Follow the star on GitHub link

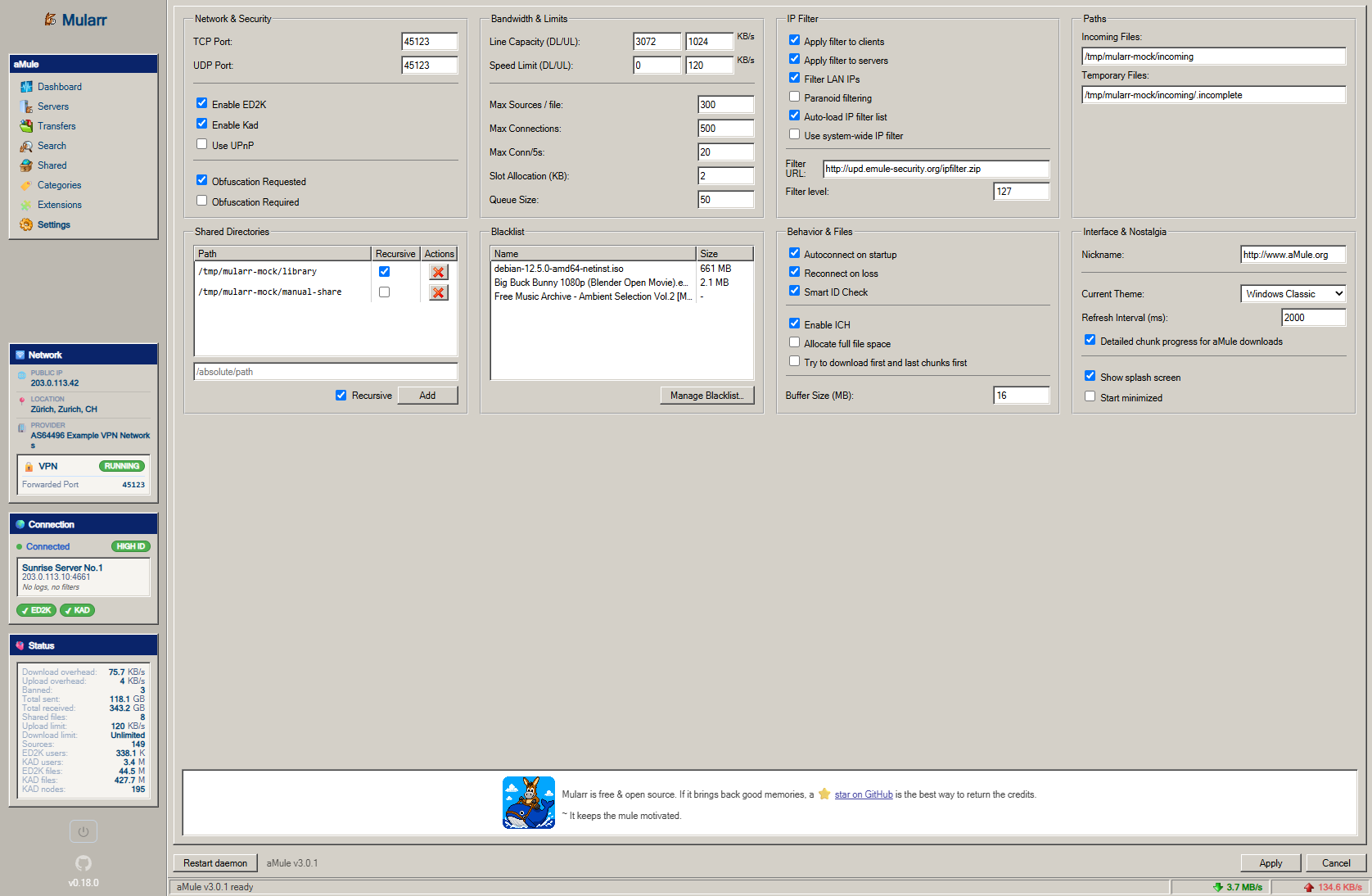coord(864,794)
